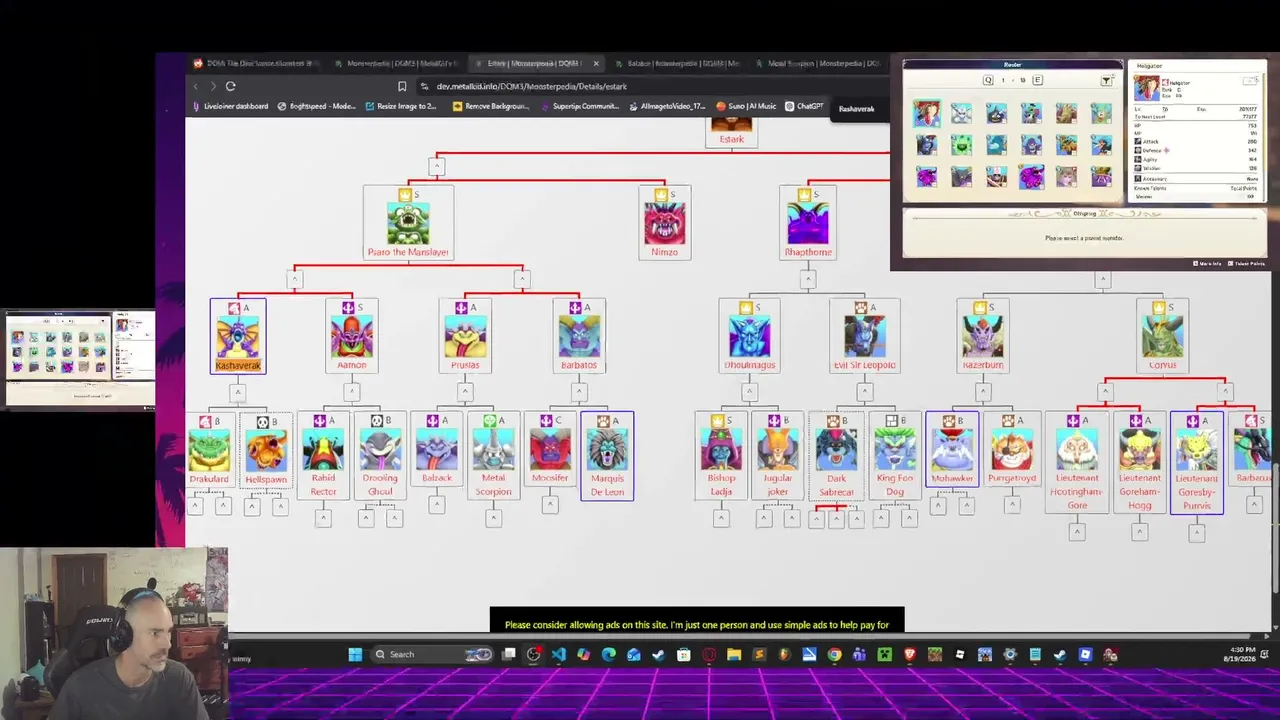Open the Windows Start menu
The width and height of the screenshot is (1280, 720).
pos(355,655)
